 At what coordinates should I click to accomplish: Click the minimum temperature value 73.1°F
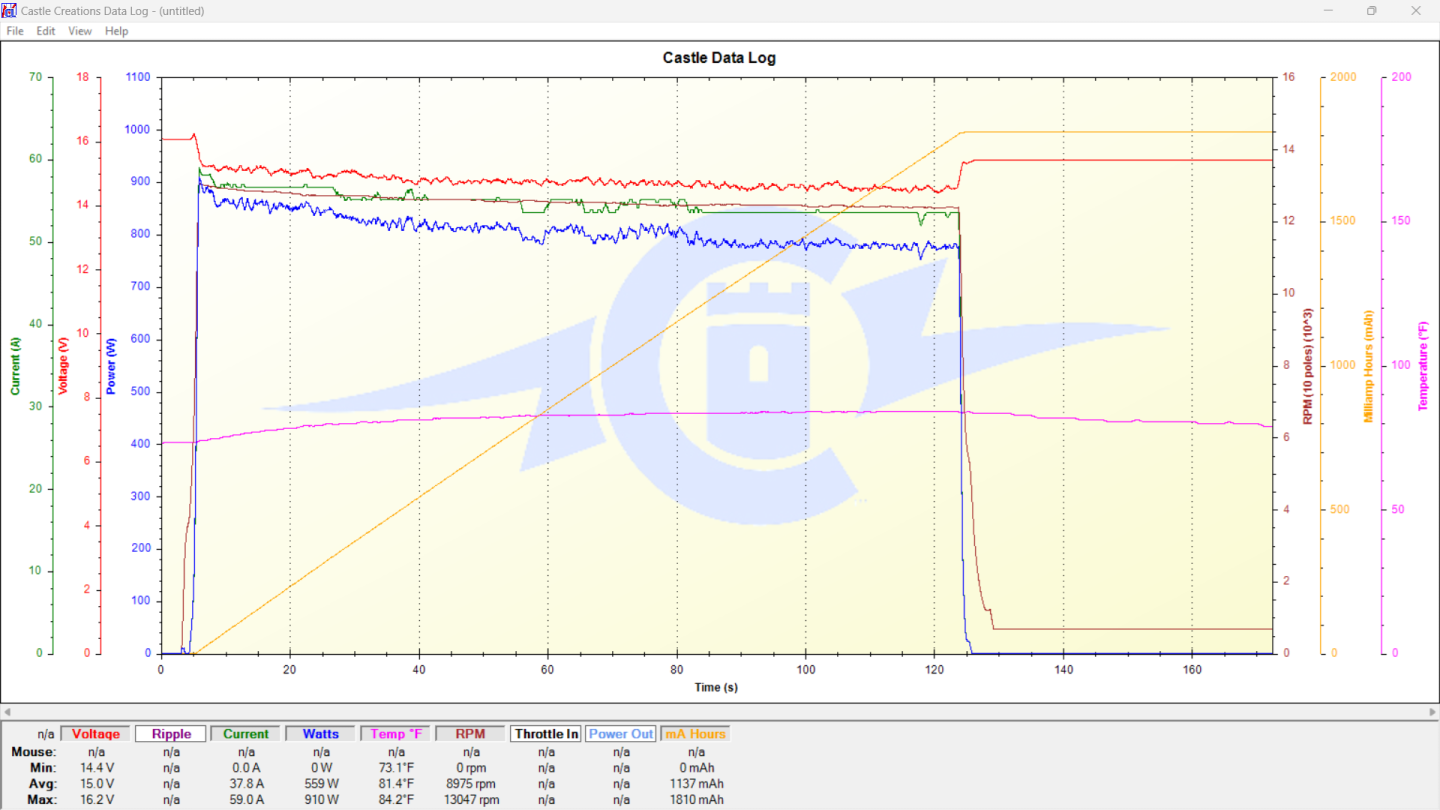396,768
